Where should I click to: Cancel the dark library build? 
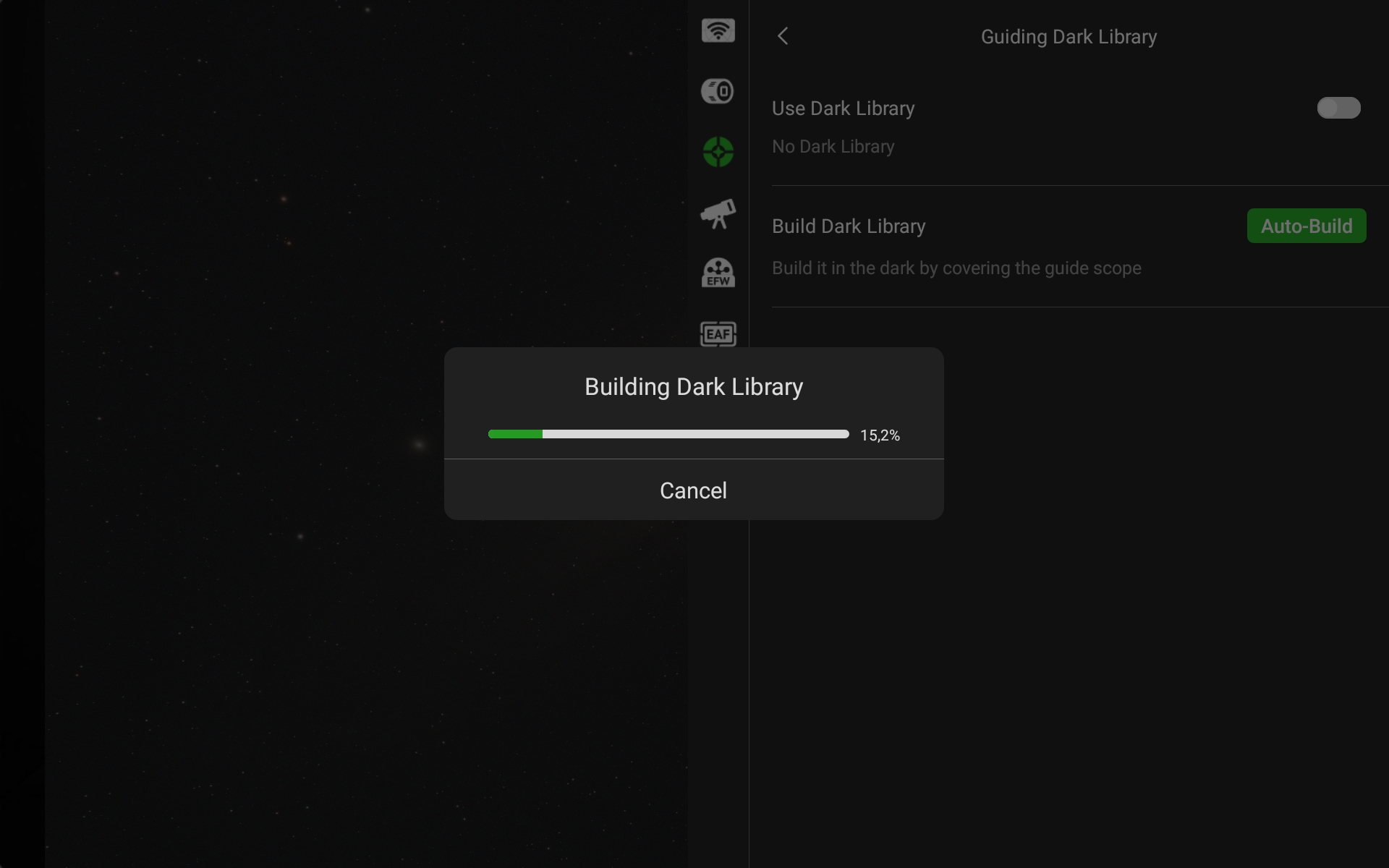tap(693, 490)
